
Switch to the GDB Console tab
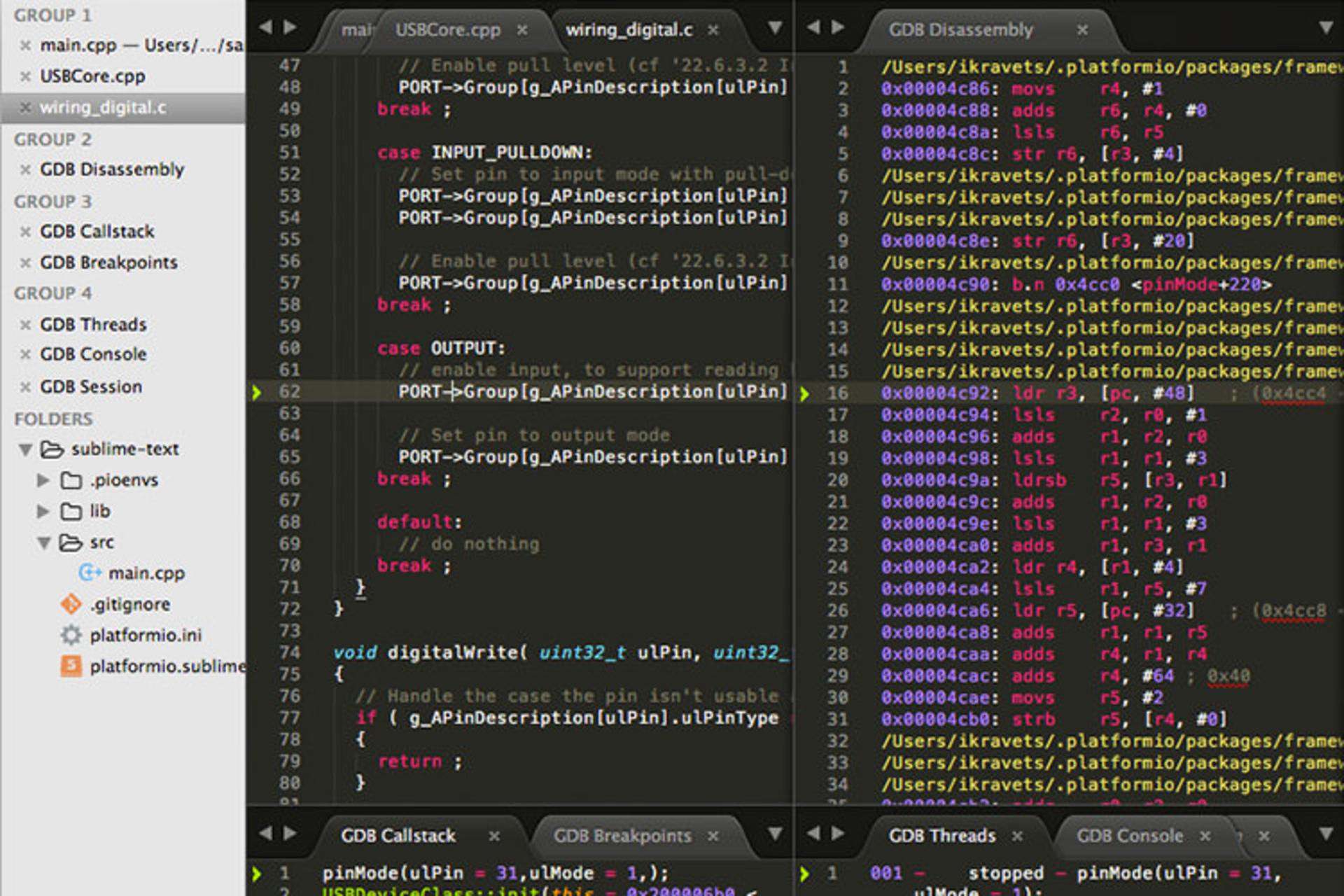tap(1130, 836)
